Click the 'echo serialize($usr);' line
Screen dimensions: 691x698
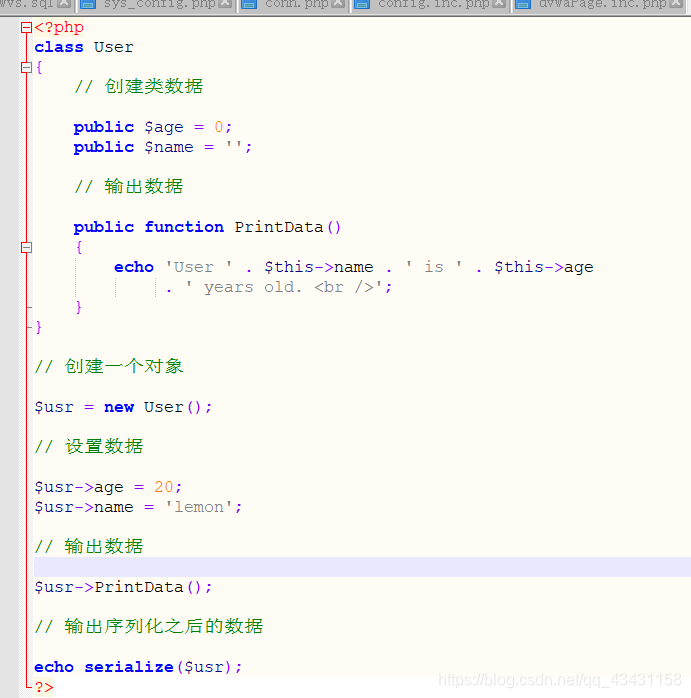(138, 667)
